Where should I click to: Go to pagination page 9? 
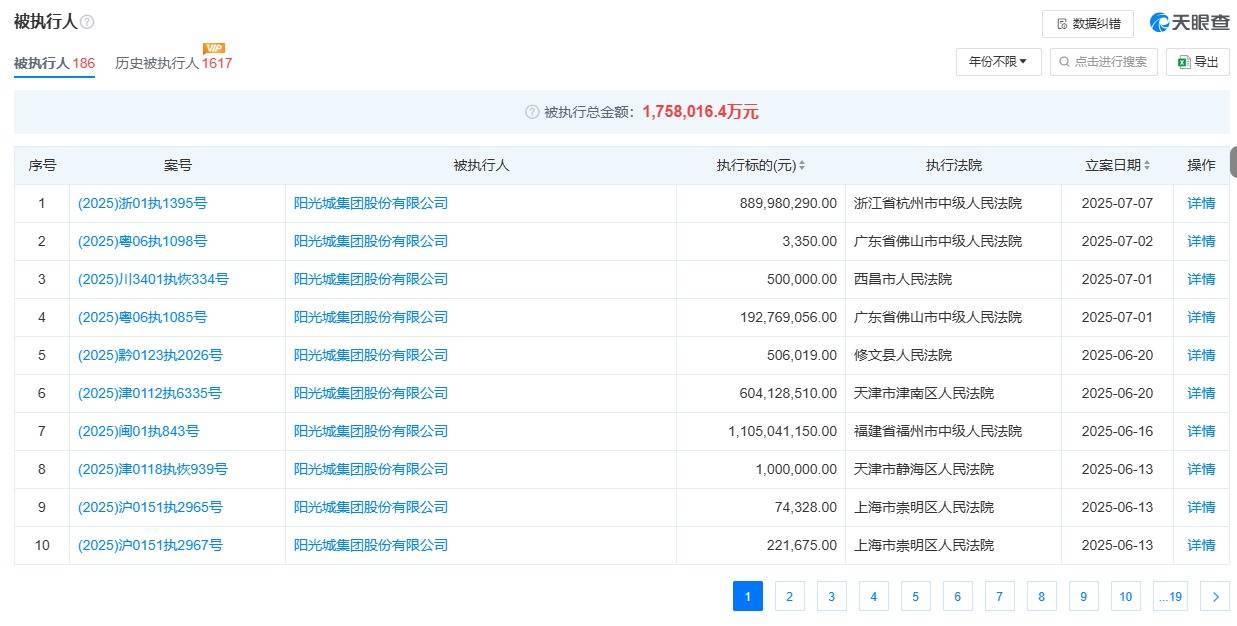tap(1083, 596)
